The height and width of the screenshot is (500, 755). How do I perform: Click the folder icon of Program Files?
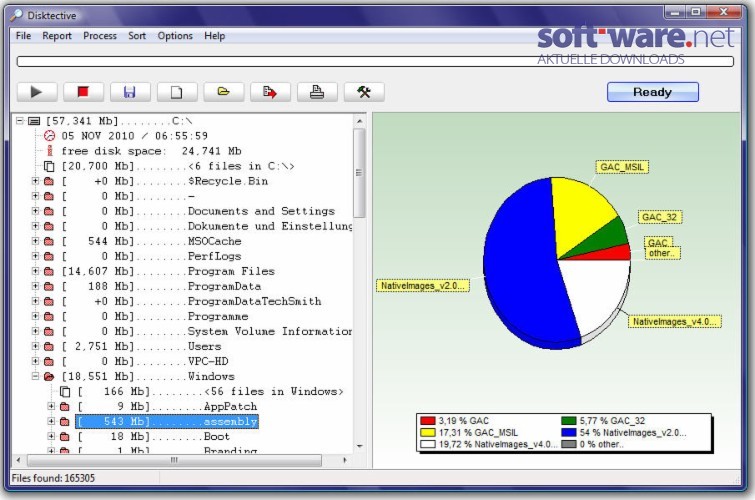(49, 271)
